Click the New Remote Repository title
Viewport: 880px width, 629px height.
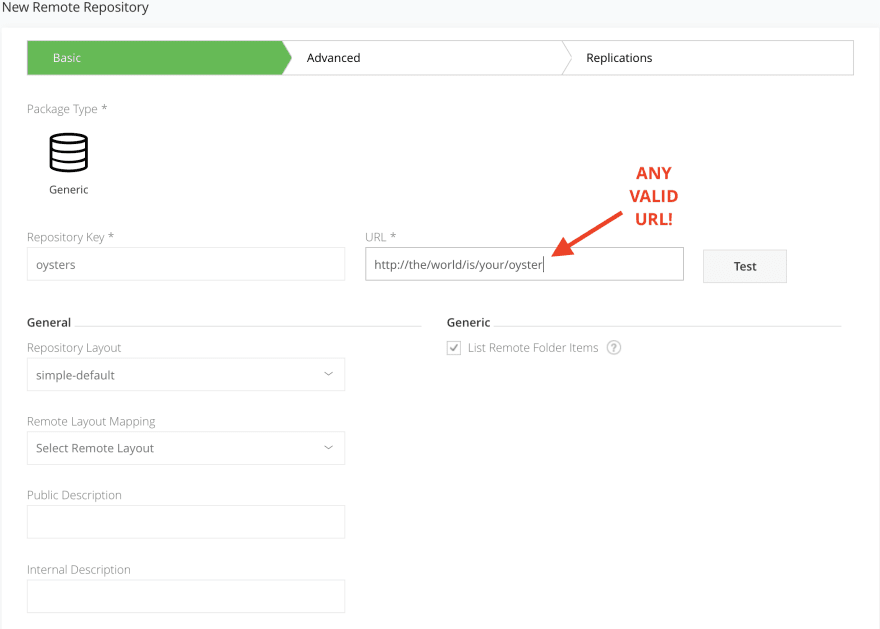(x=75, y=8)
